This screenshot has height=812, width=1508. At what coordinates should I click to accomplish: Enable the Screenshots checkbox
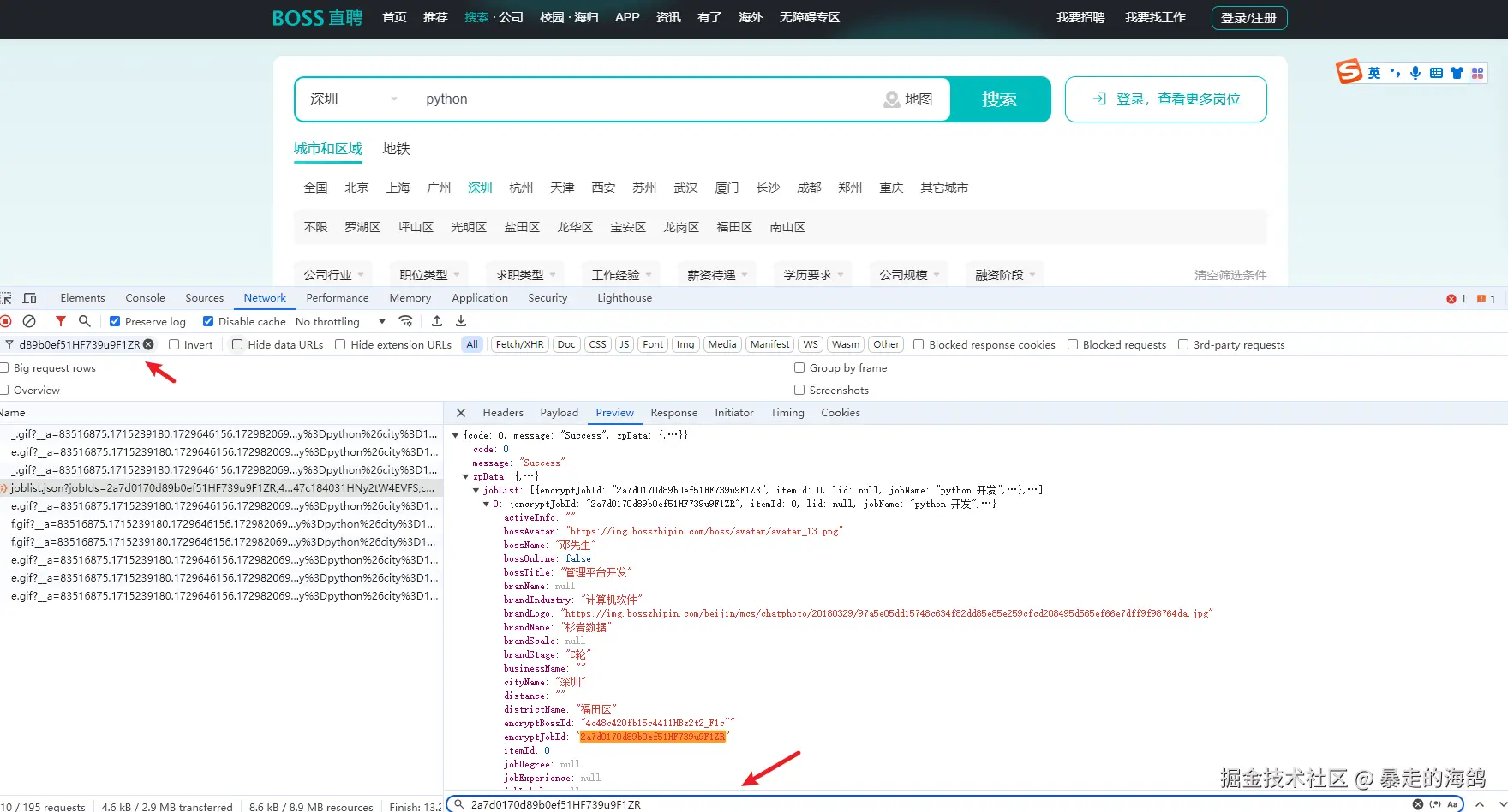point(799,390)
